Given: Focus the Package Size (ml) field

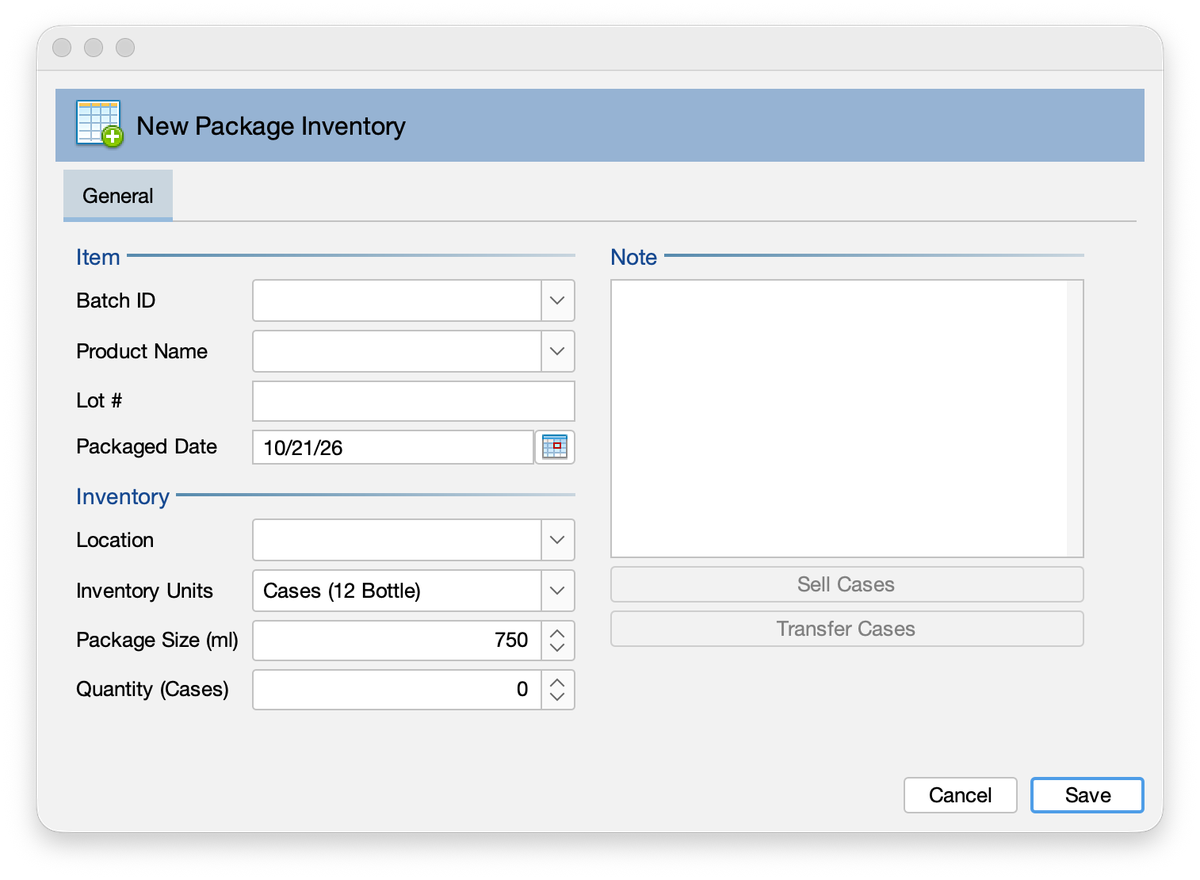Looking at the screenshot, I should [x=397, y=640].
